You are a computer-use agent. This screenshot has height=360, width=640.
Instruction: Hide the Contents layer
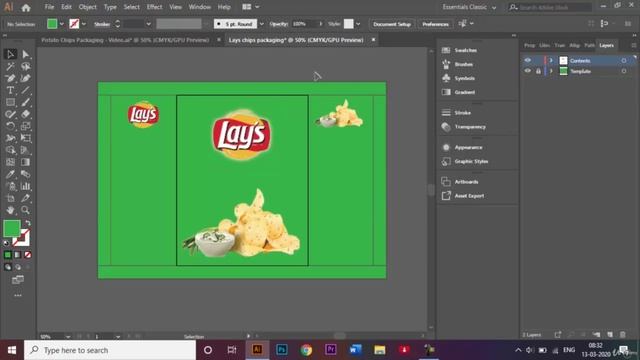tap(528, 60)
